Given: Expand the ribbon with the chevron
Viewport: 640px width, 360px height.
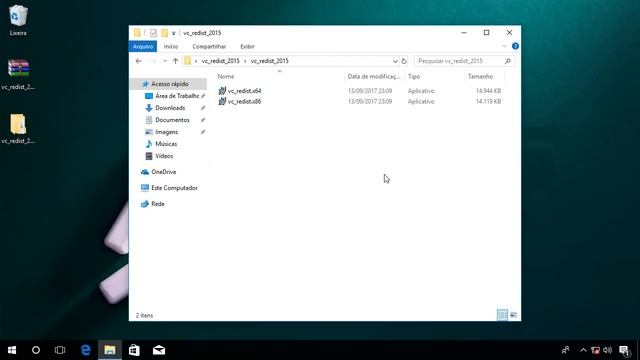Looking at the screenshot, I should [504, 46].
